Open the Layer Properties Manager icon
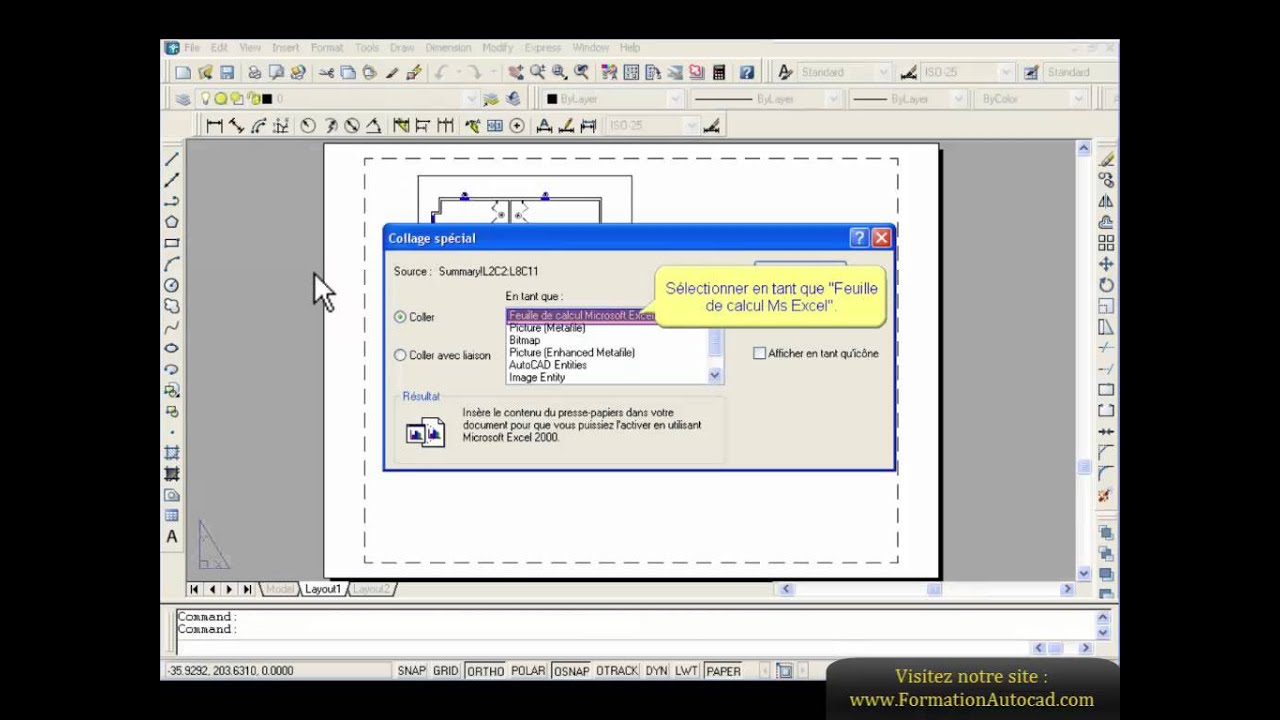 tap(183, 99)
